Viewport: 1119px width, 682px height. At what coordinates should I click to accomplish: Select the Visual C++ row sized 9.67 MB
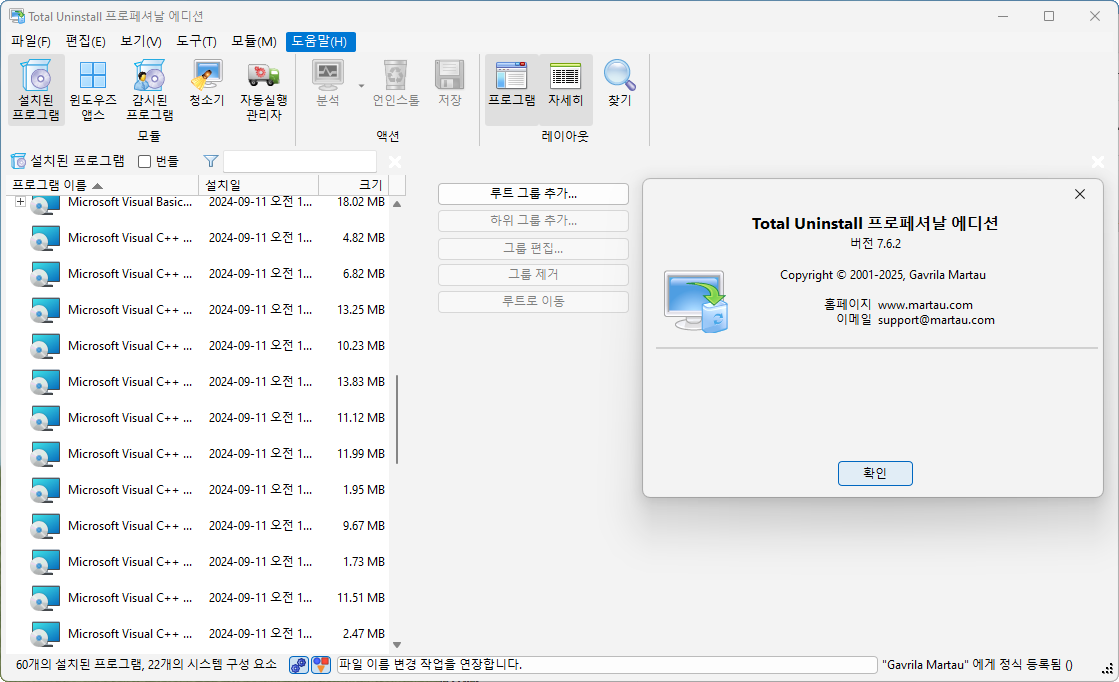click(x=198, y=526)
